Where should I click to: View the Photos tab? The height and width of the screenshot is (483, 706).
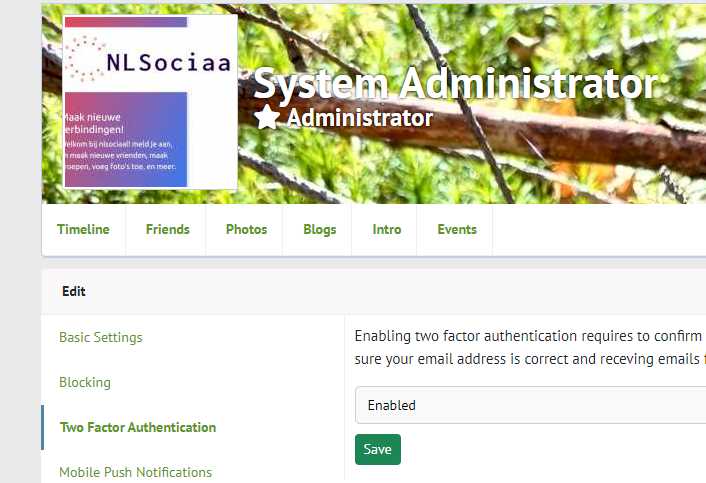(x=246, y=230)
